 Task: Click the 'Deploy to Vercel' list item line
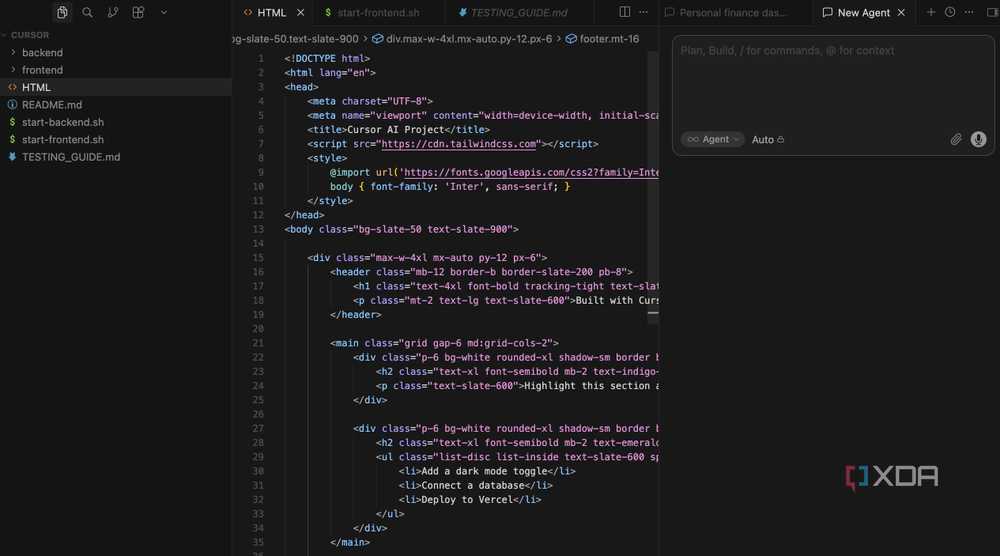coord(470,500)
